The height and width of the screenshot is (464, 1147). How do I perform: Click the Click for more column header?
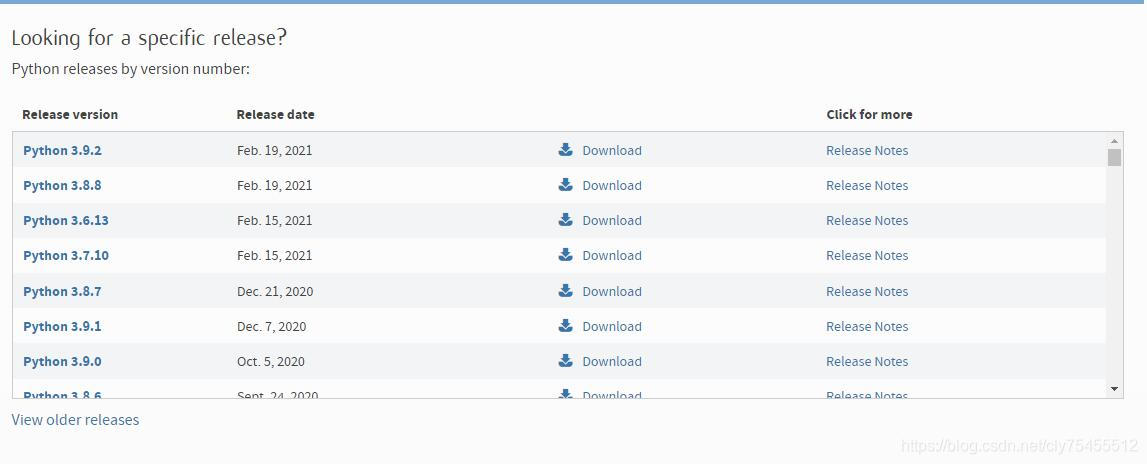(x=869, y=115)
